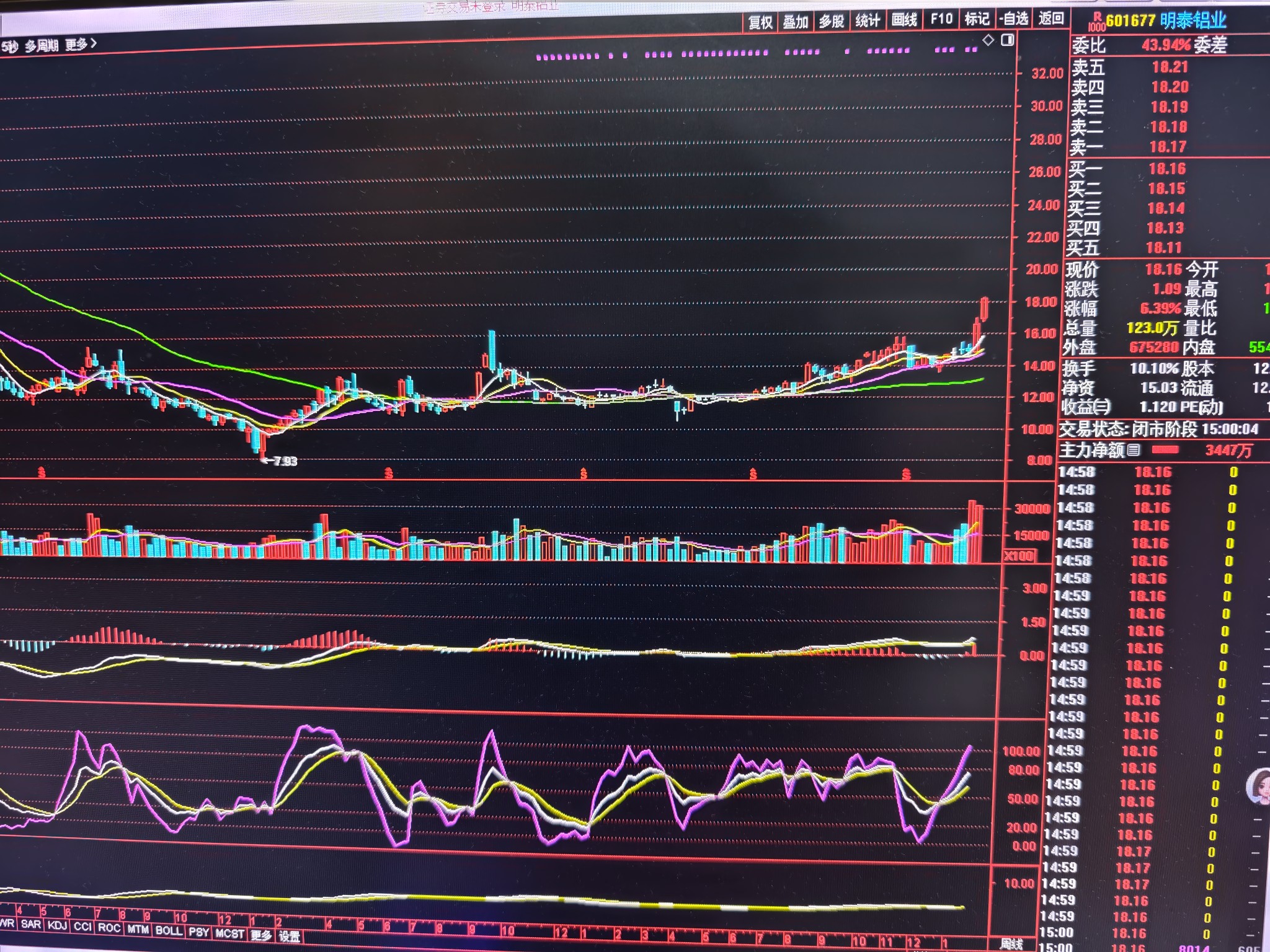Screen dimensions: 1270x952
Task: Expand 更多 indicators in the bottom bar
Action: click(x=261, y=936)
